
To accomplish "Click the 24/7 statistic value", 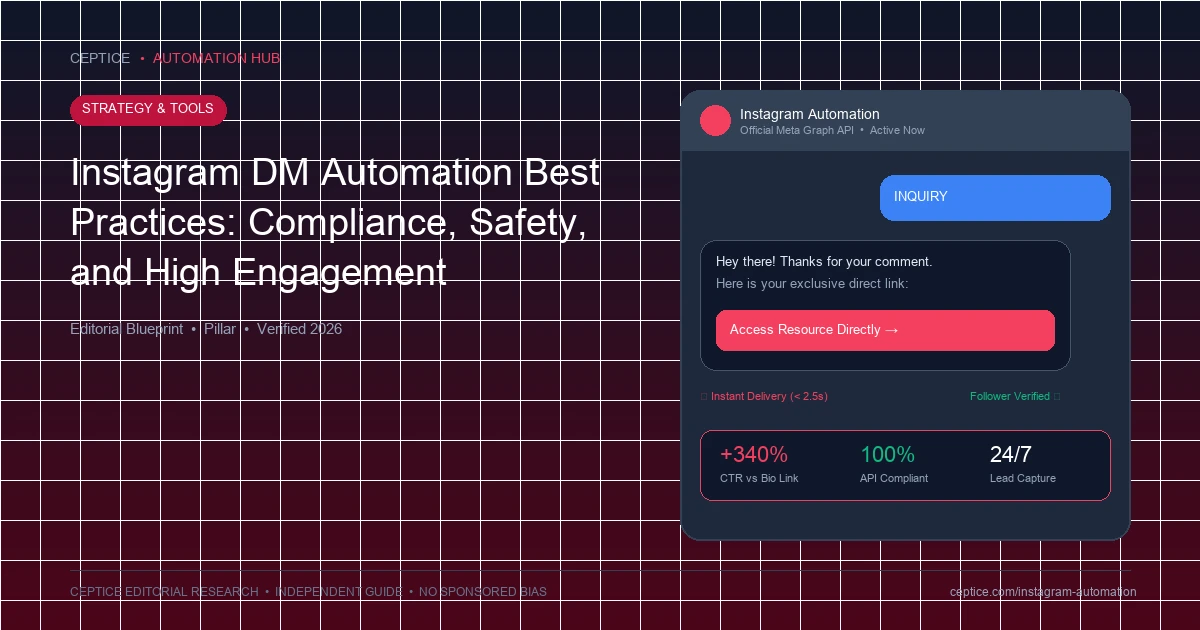I will click(1010, 455).
